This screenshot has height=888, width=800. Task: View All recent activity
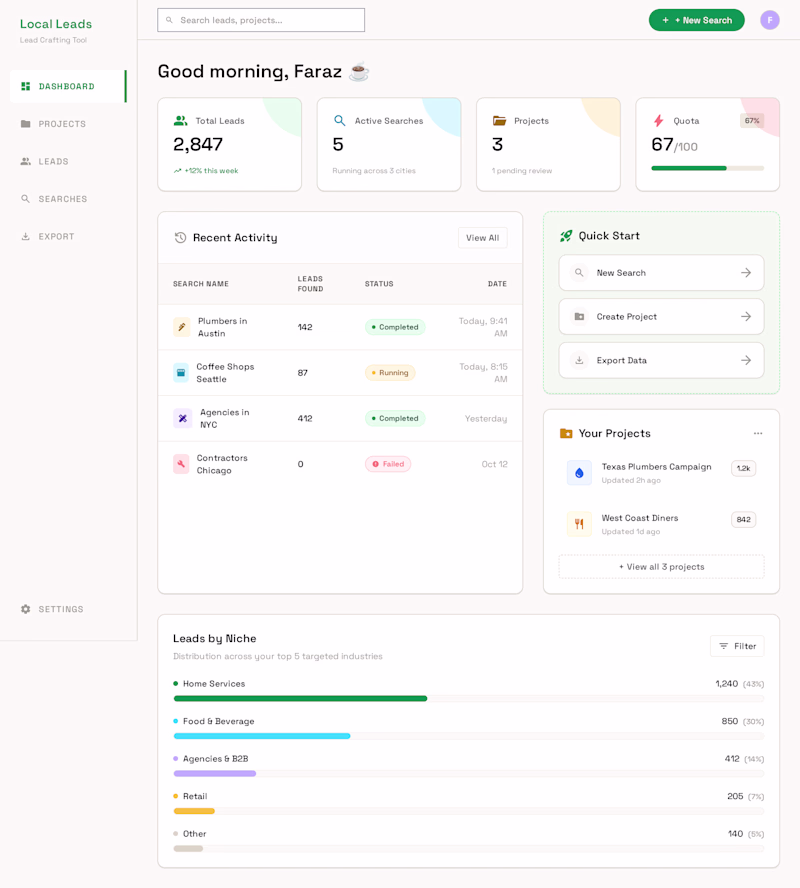pyautogui.click(x=482, y=238)
